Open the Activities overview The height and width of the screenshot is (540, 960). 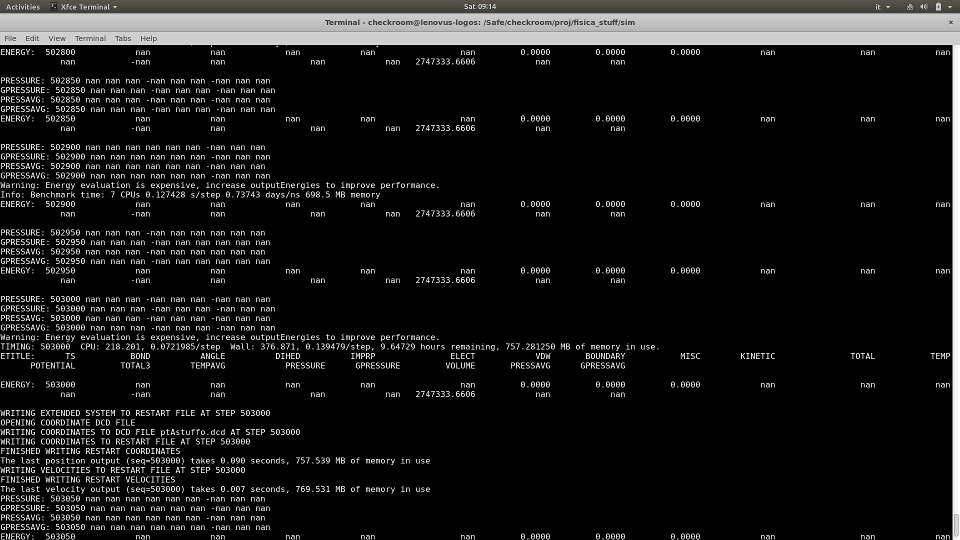coord(23,6)
